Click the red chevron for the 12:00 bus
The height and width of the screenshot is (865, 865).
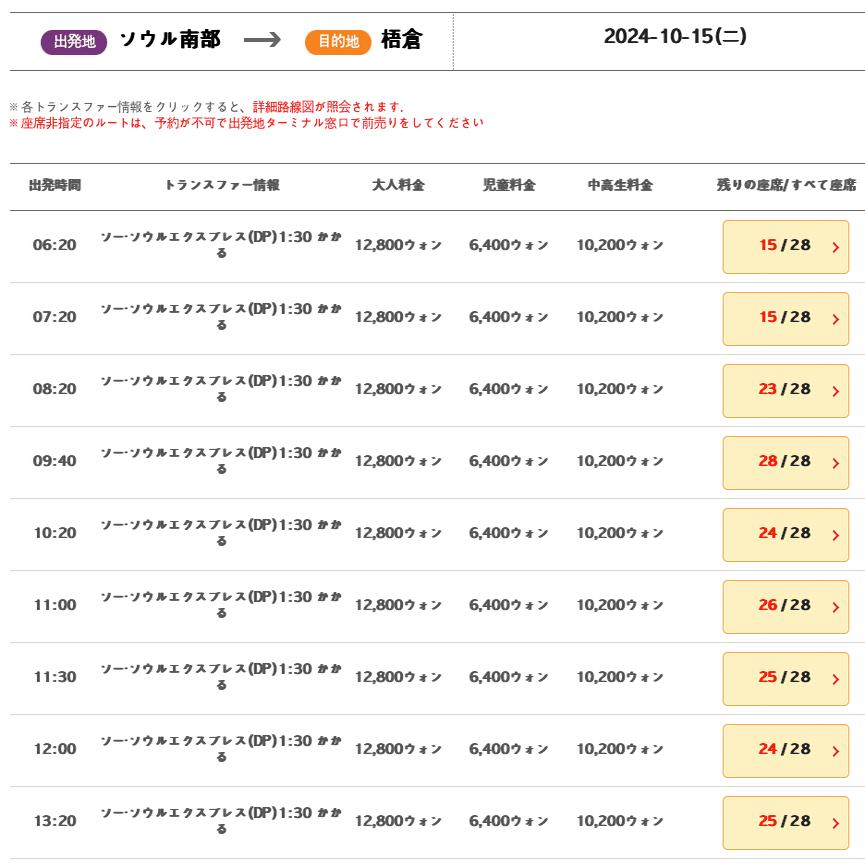tap(835, 751)
